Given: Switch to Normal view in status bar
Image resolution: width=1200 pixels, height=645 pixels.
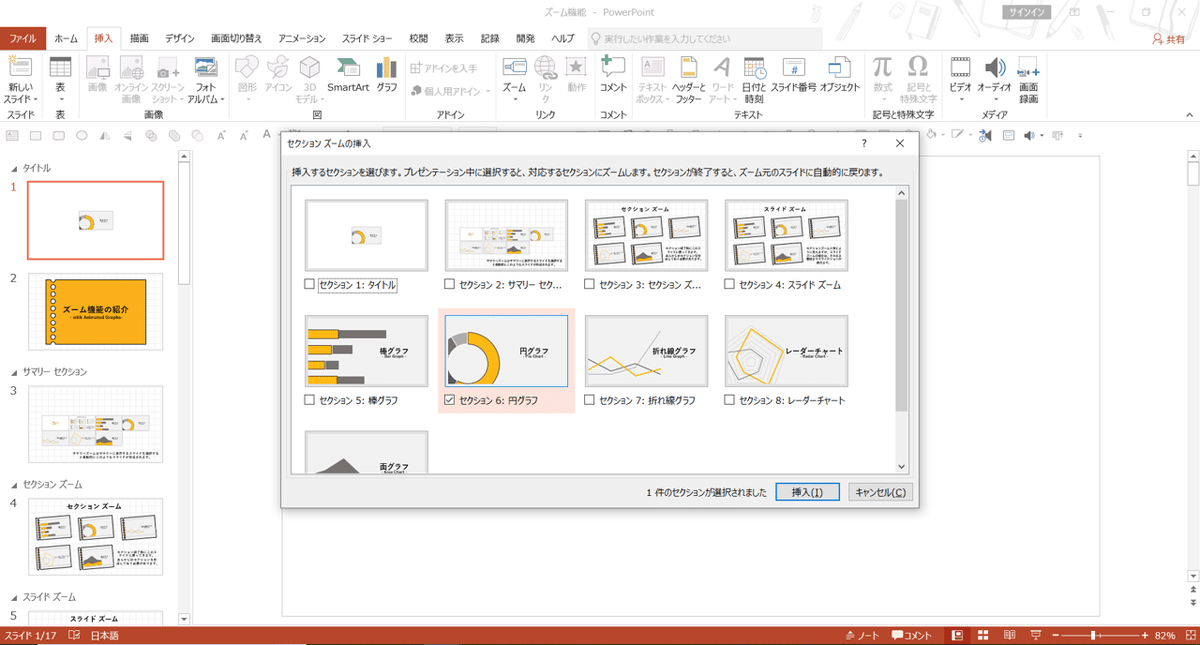Looking at the screenshot, I should click(x=958, y=636).
